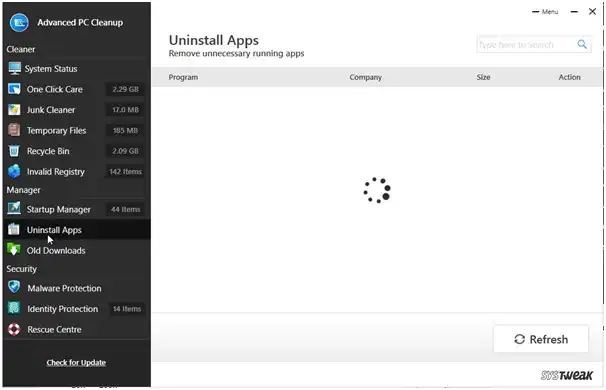Click the refresh arrows icon
Image resolution: width=606 pixels, height=390 pixels.
[519, 339]
